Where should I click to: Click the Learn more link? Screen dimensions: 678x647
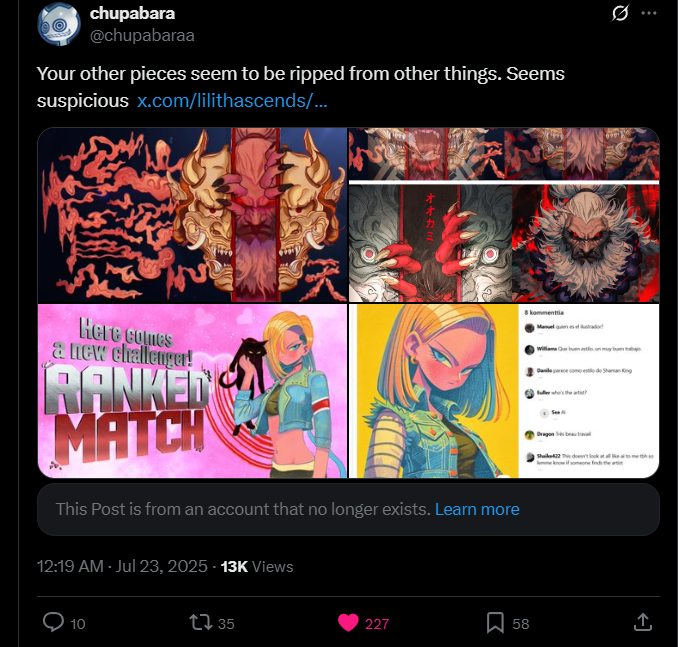tap(477, 509)
